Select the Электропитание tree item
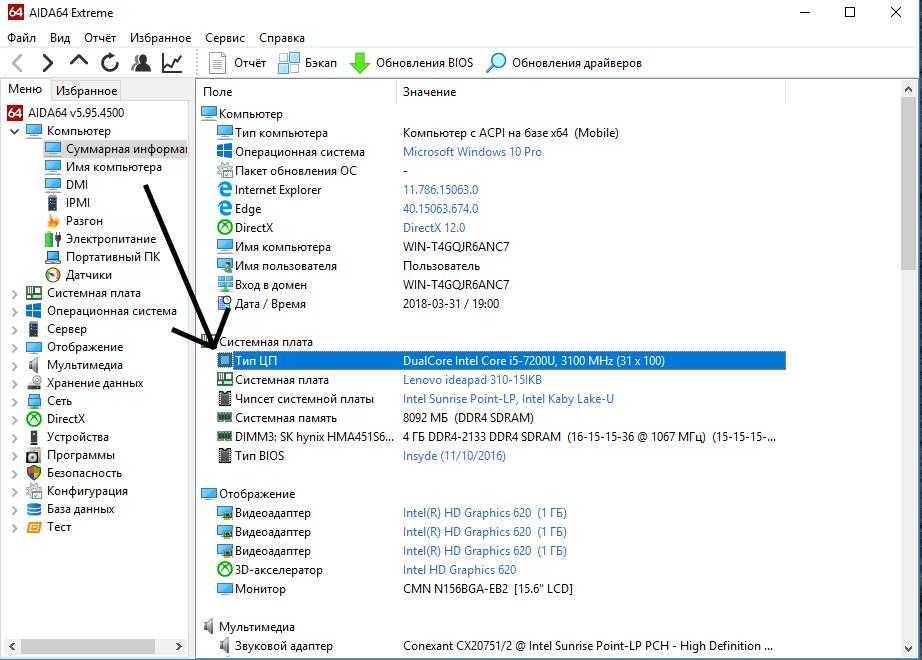The image size is (922, 660). pos(101,239)
